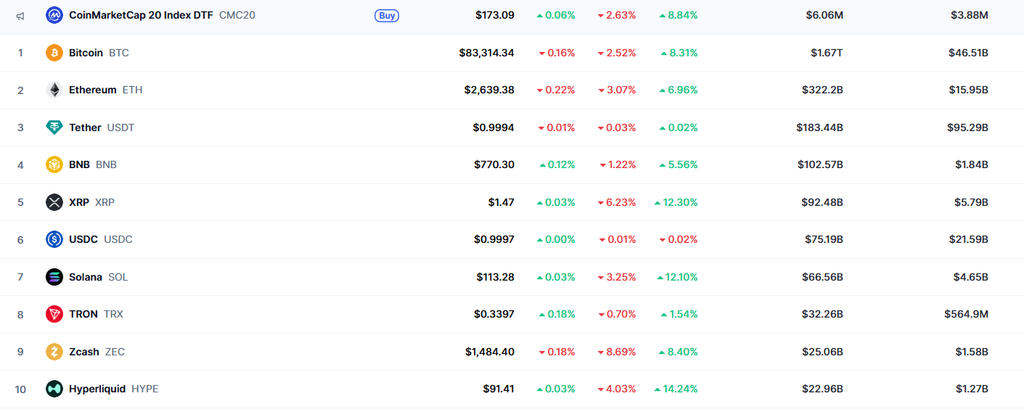Click the Zcash logo icon
Screen dimensions: 1024x411
(x=54, y=352)
